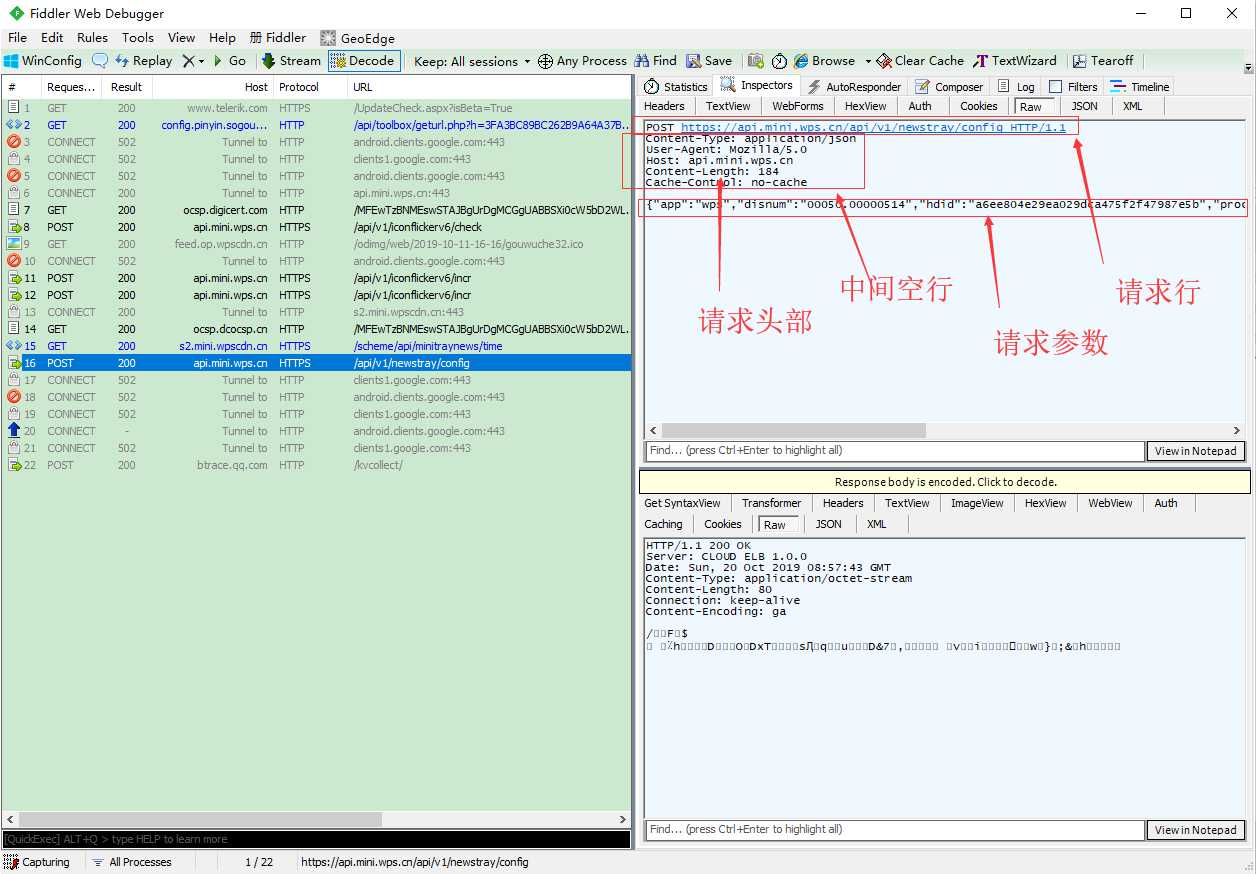Click Clear Cache
This screenshot has height=874, width=1256.
pos(921,61)
